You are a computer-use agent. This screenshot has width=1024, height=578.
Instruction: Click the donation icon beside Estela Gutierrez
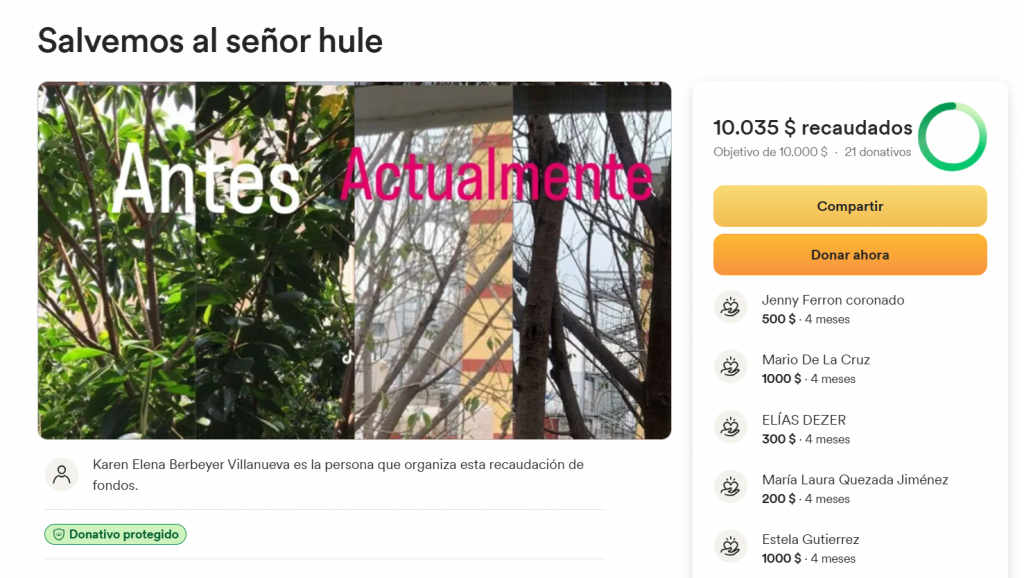[x=730, y=547]
